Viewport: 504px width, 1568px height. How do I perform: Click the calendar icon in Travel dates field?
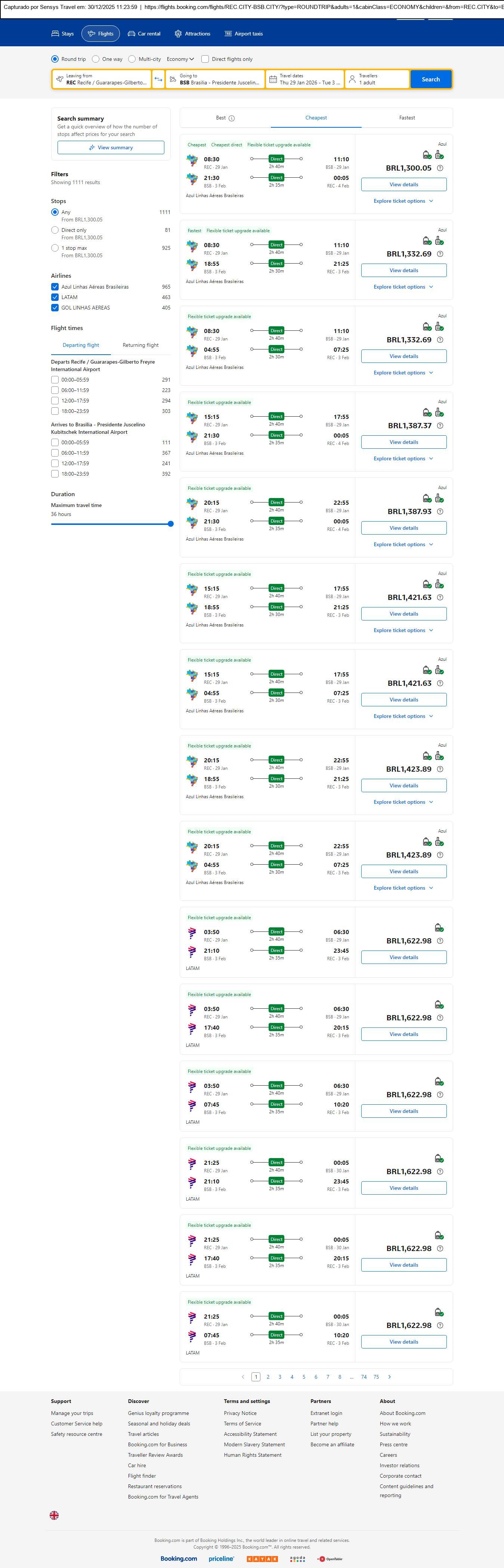click(273, 79)
